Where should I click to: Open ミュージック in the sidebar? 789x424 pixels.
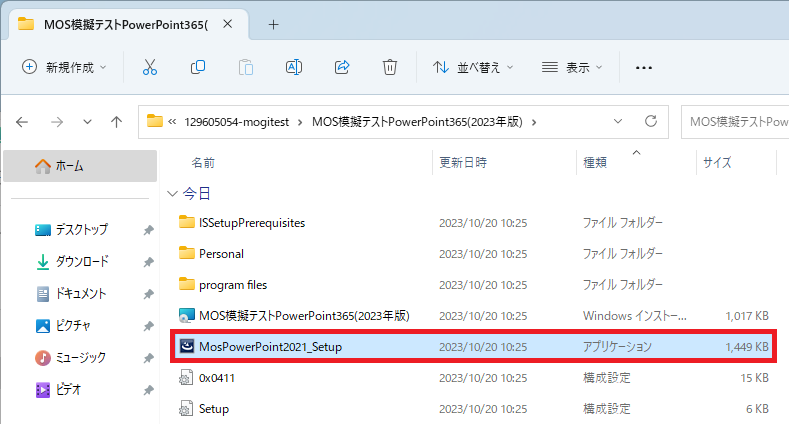click(81, 358)
